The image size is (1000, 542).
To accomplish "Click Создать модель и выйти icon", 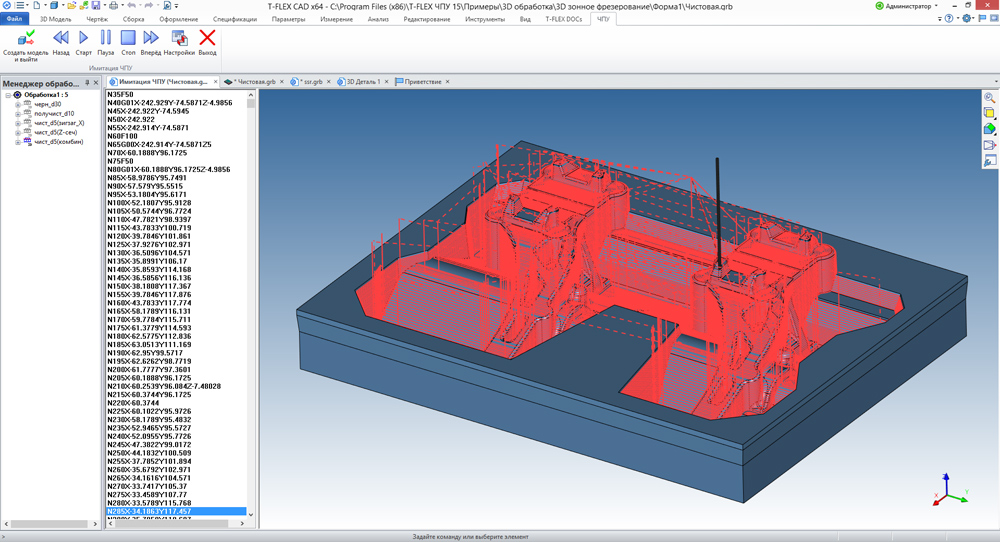I will point(25,38).
